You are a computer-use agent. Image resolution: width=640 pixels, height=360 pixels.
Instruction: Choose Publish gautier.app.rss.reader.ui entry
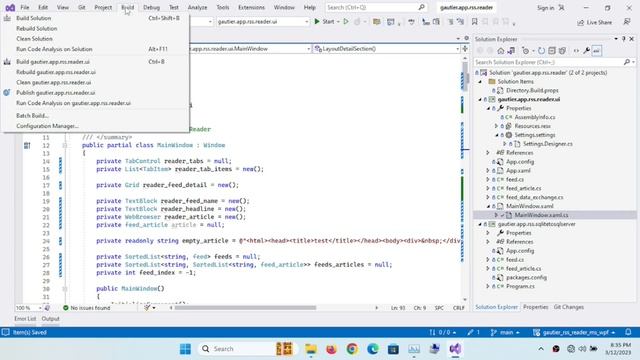click(95, 93)
